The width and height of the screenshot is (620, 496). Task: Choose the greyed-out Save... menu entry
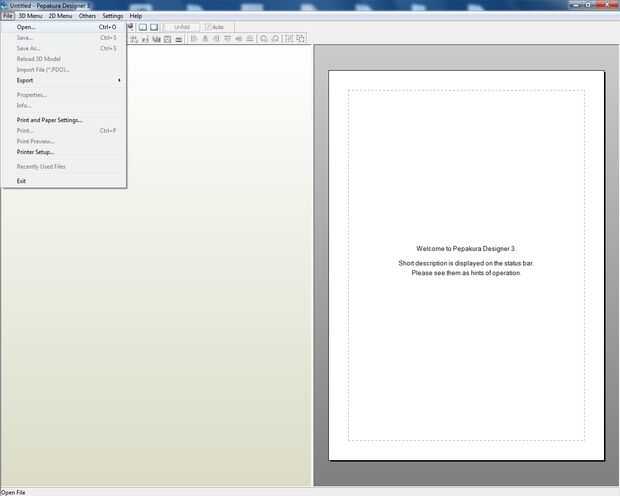(64, 38)
